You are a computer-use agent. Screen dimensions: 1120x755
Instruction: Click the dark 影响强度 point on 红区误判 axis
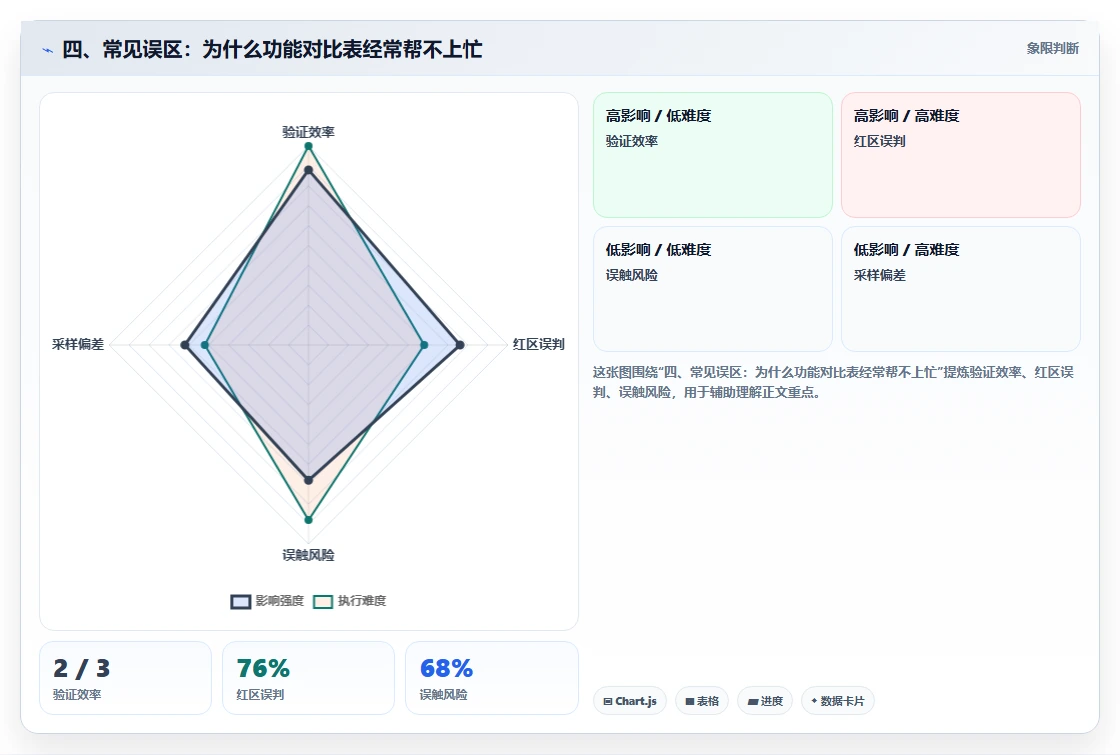click(460, 345)
